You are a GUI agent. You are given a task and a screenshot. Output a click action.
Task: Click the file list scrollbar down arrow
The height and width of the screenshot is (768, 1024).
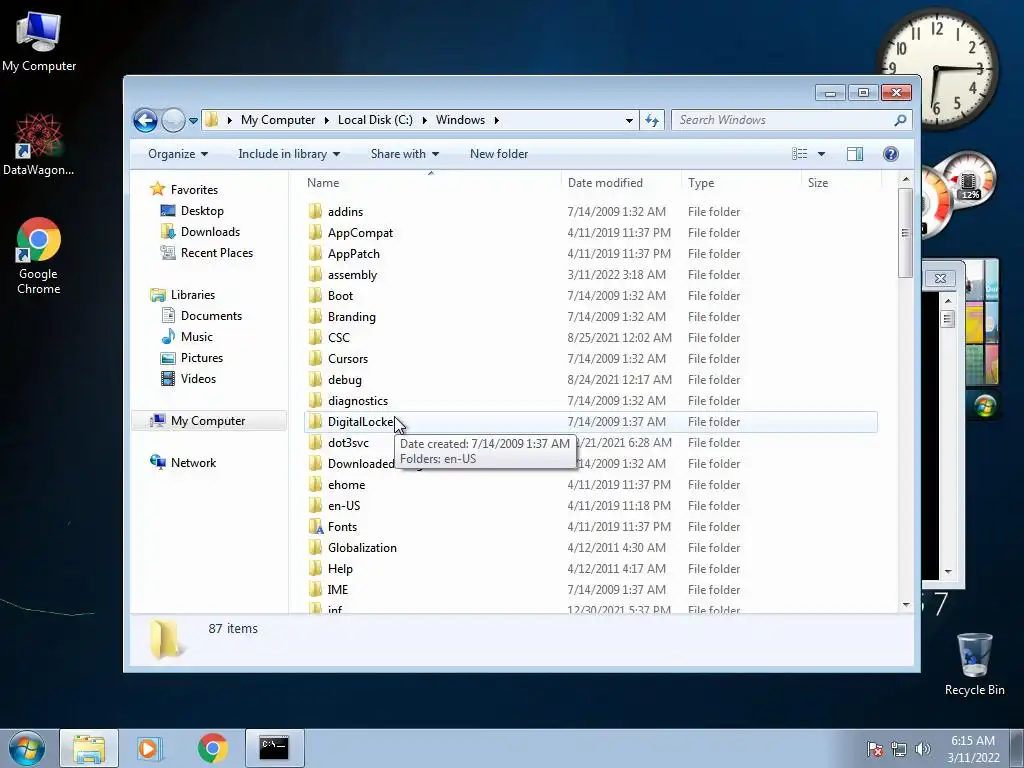click(x=905, y=605)
